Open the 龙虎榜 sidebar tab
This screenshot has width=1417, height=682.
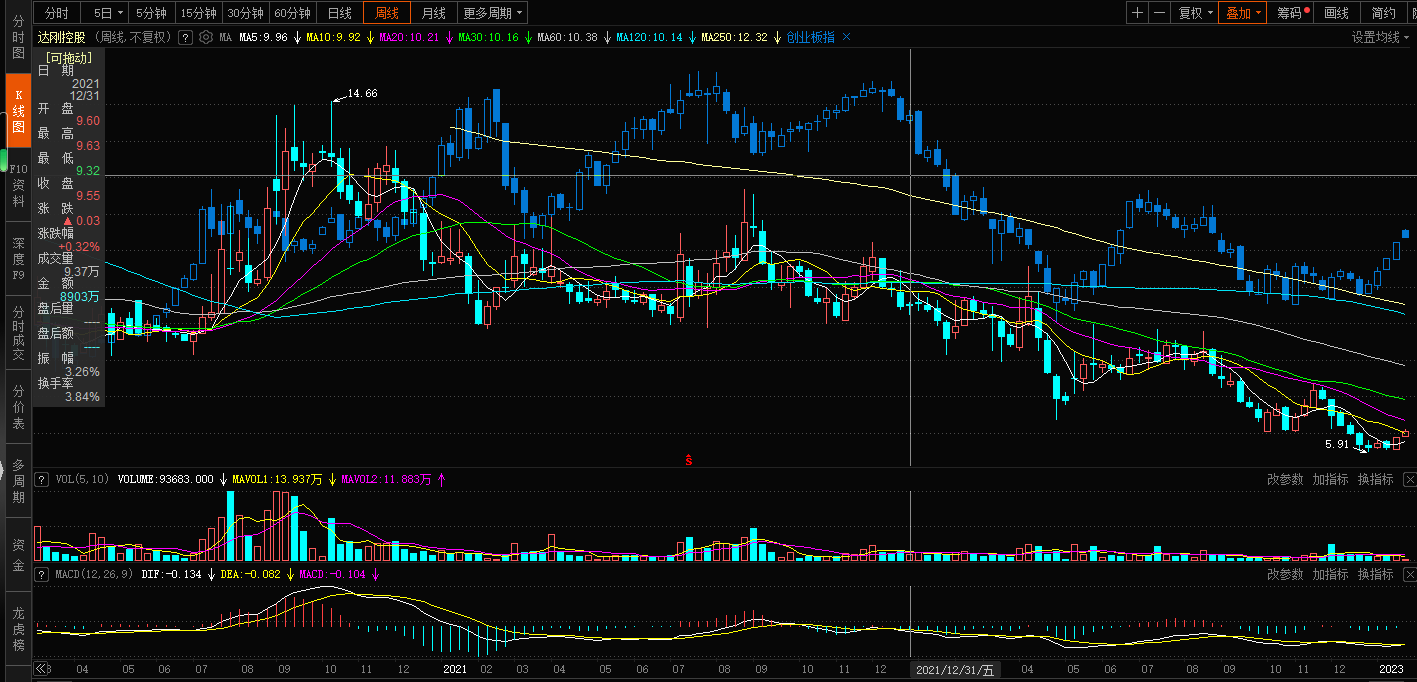(18, 629)
